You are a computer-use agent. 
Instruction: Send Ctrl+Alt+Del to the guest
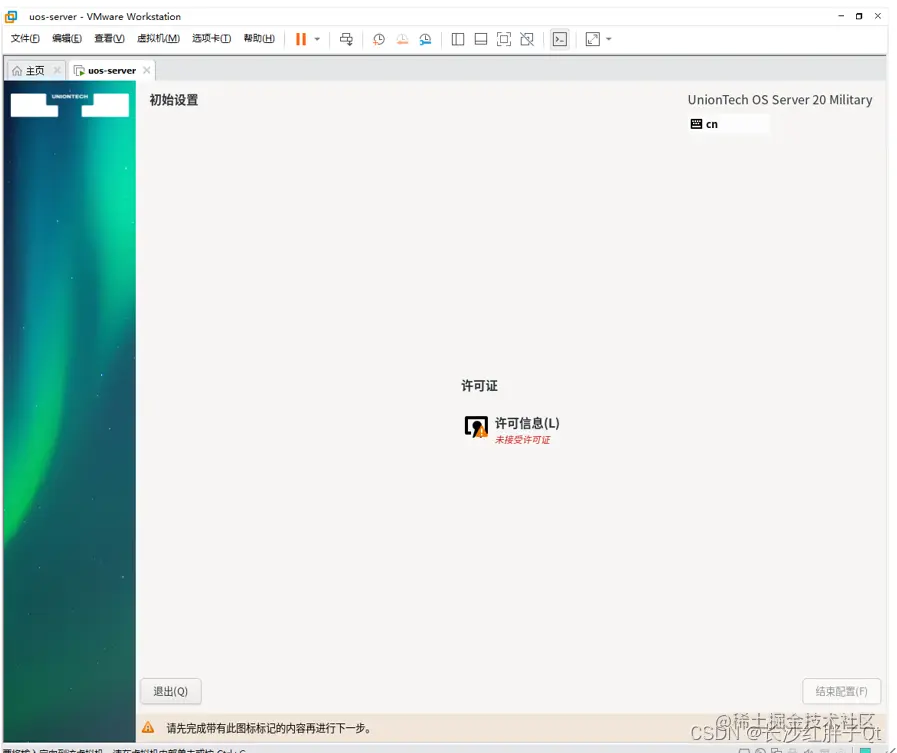pyautogui.click(x=347, y=39)
